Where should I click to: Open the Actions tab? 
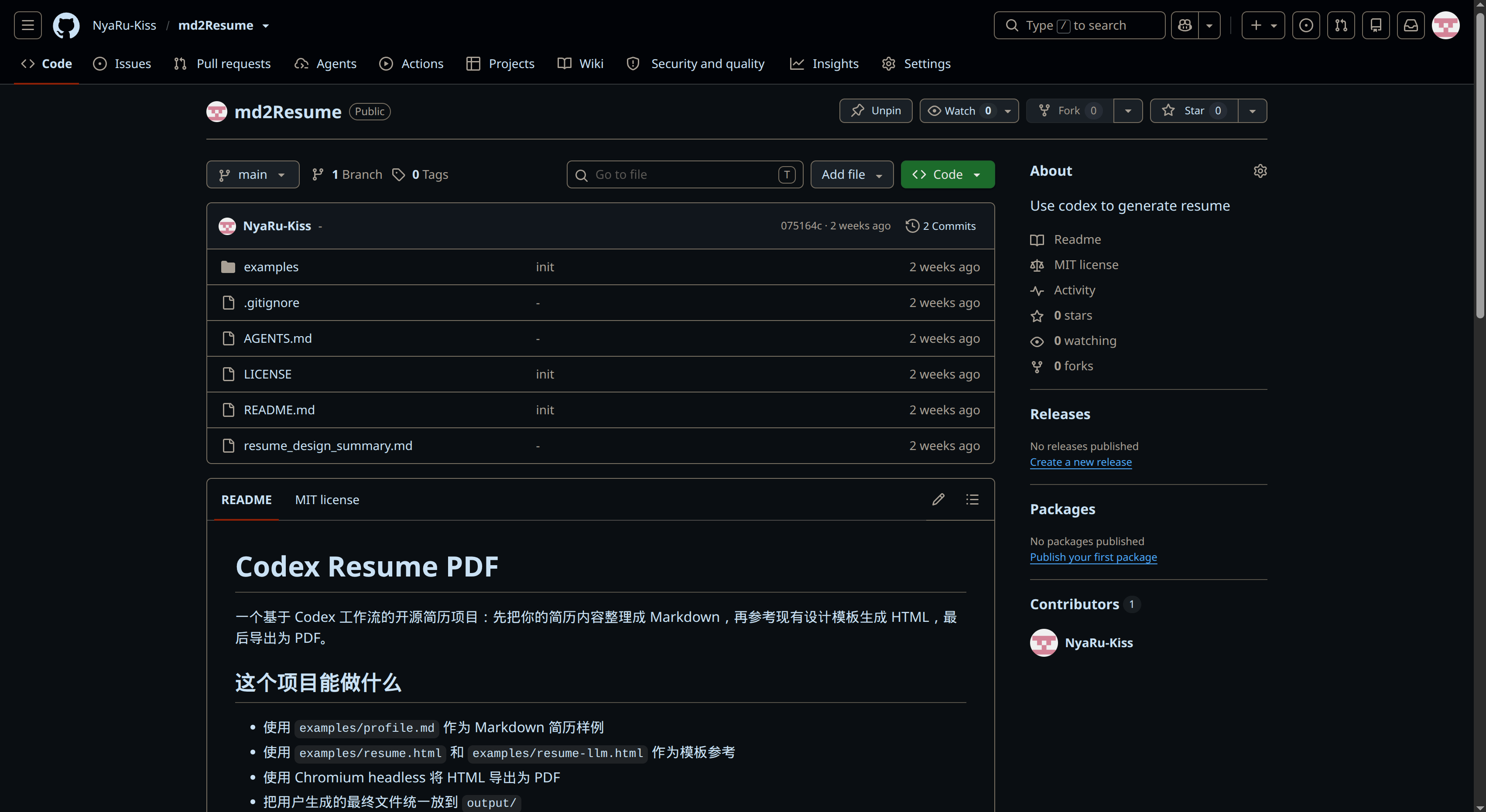[x=411, y=63]
